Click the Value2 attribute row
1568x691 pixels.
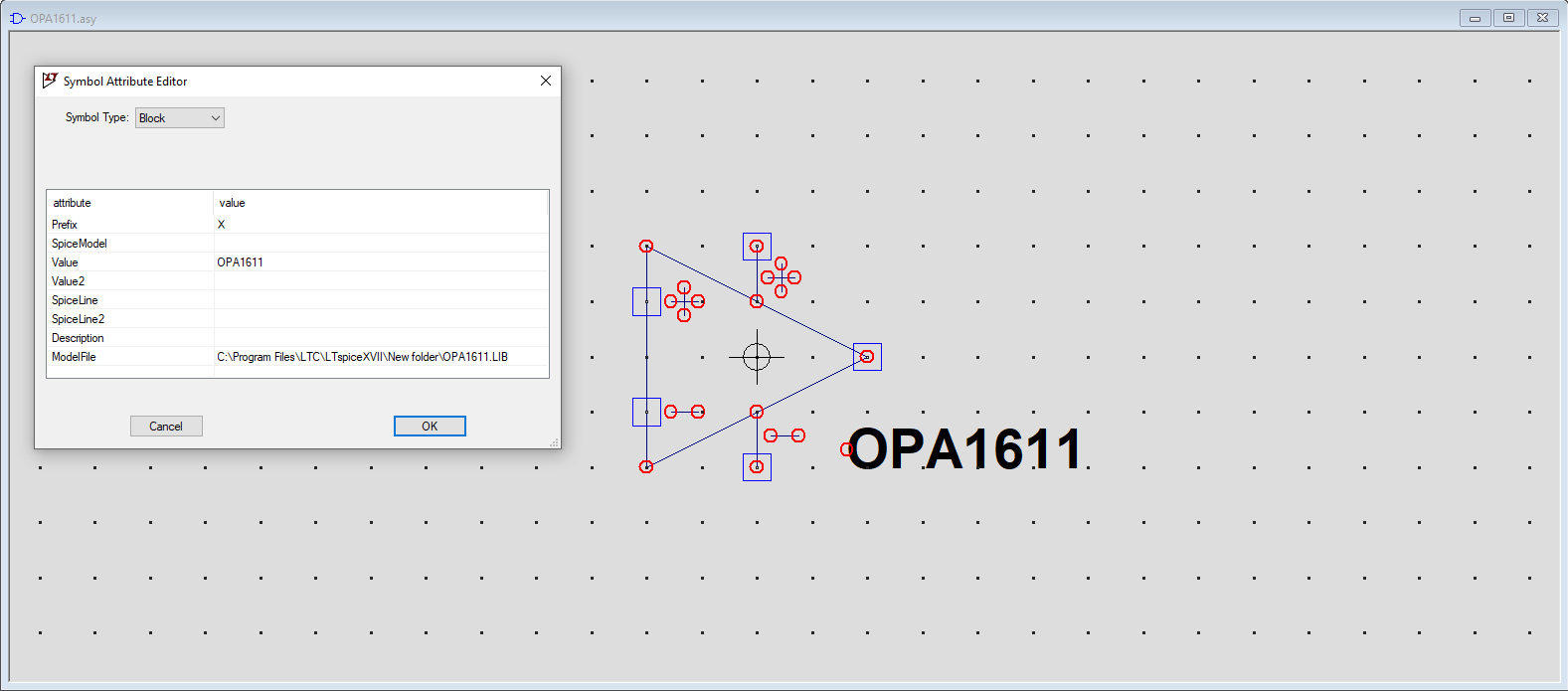(x=297, y=280)
